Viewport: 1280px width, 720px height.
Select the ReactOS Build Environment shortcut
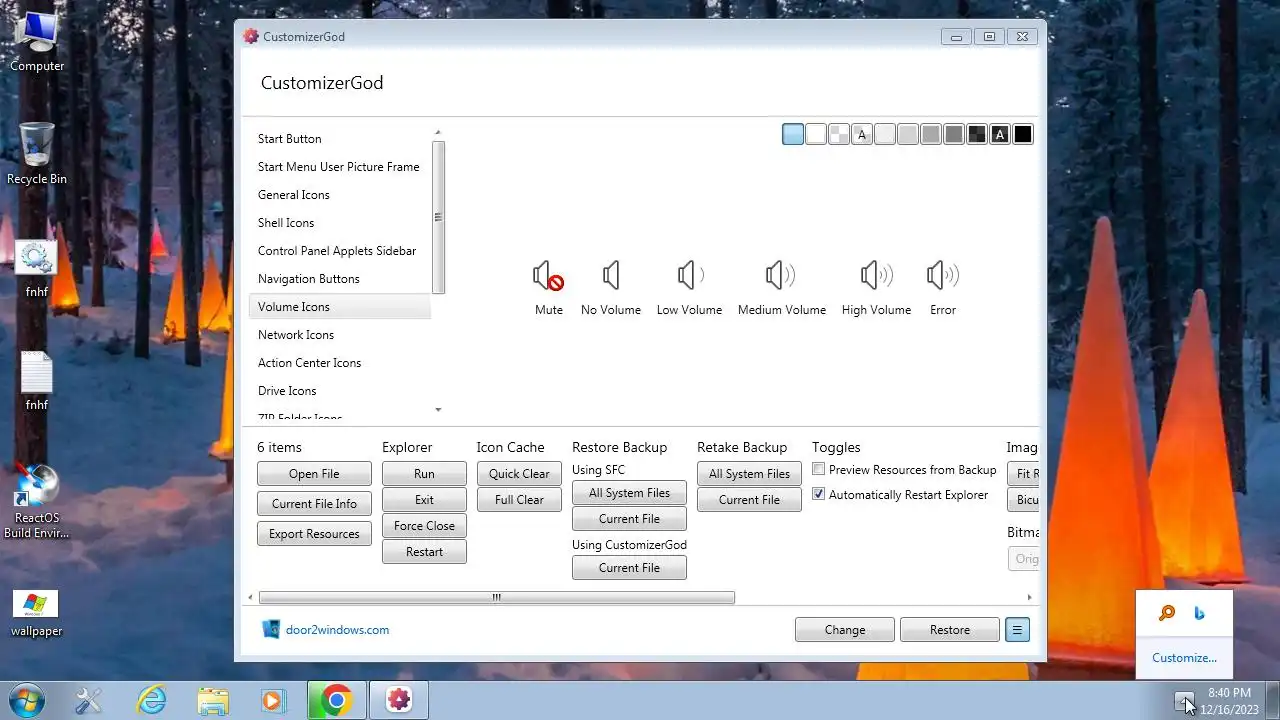click(37, 502)
